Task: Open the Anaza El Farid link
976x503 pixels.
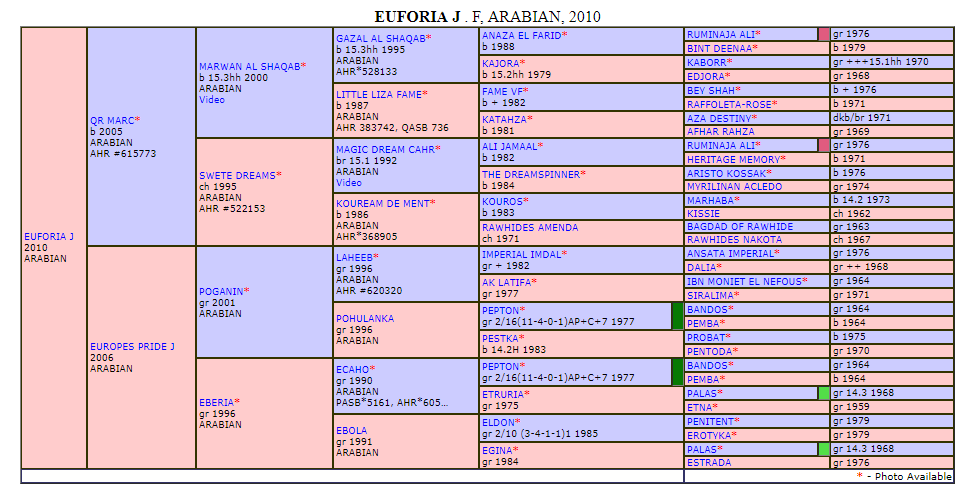Action: [x=520, y=35]
